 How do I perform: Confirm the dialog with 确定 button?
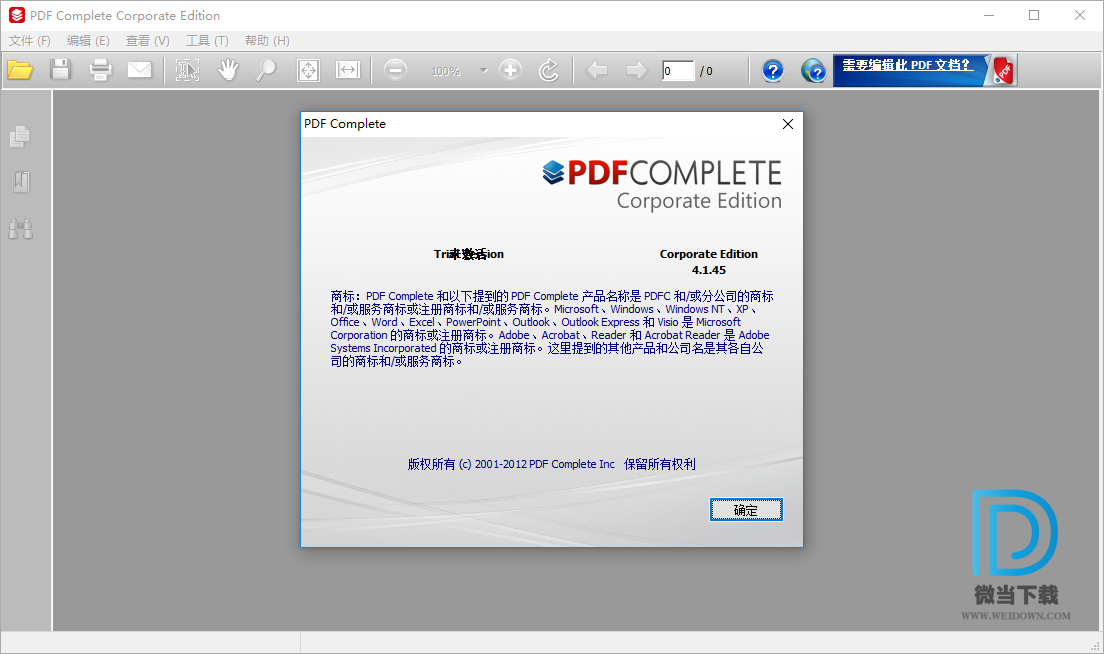point(746,510)
